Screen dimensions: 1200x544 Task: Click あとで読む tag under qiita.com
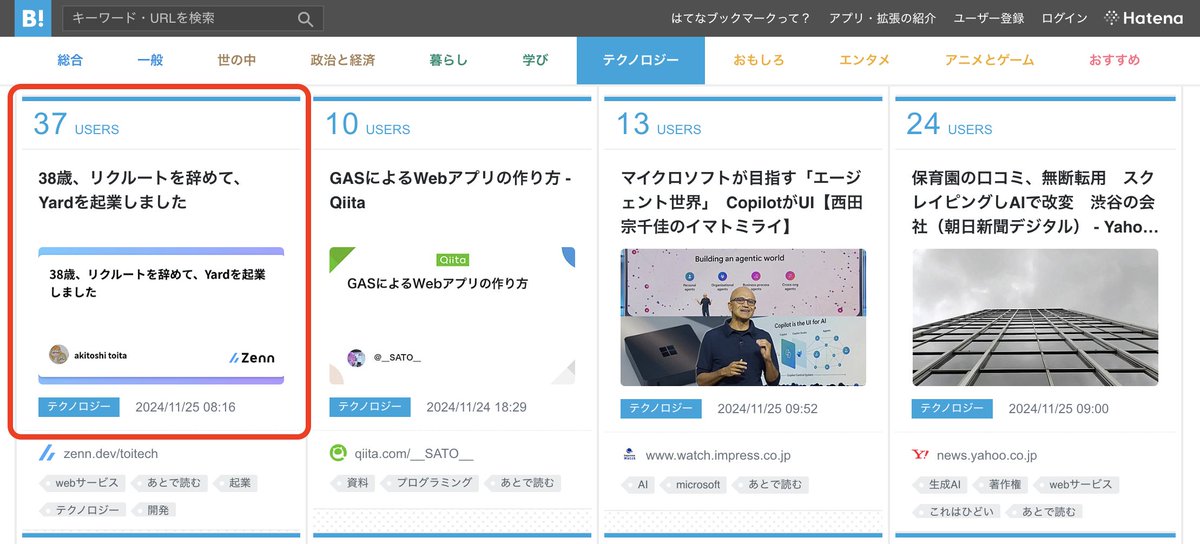pyautogui.click(x=524, y=483)
